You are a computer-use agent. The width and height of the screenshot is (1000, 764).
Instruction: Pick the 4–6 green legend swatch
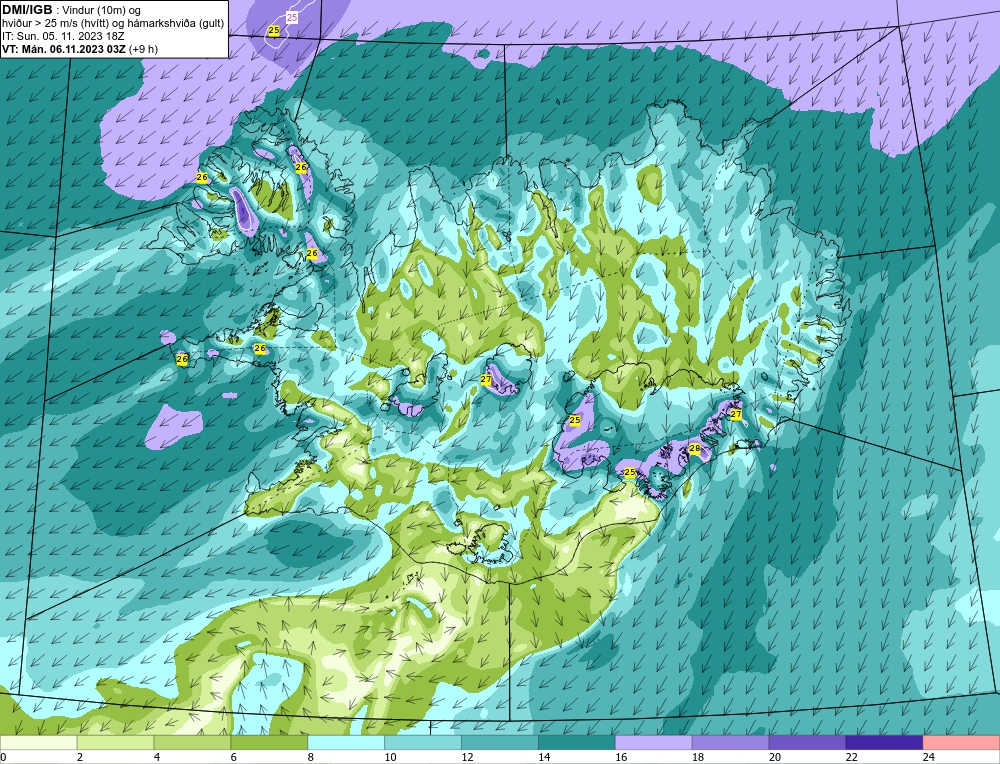point(192,743)
